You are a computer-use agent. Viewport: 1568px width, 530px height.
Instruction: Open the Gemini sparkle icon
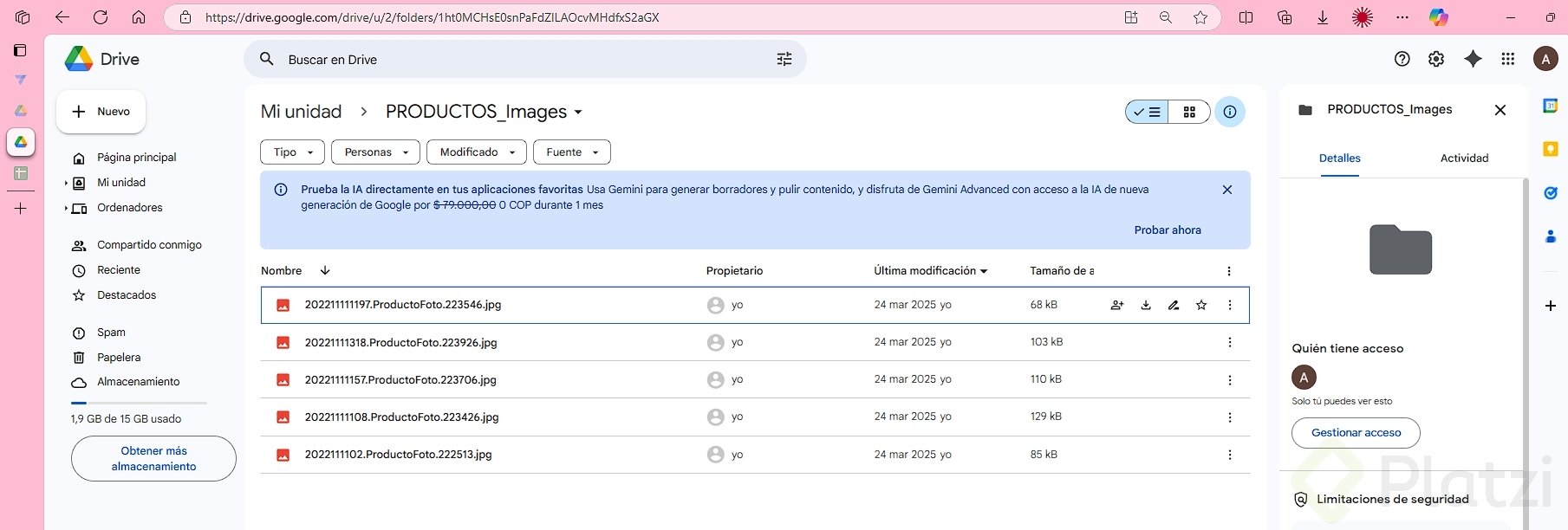(x=1473, y=59)
